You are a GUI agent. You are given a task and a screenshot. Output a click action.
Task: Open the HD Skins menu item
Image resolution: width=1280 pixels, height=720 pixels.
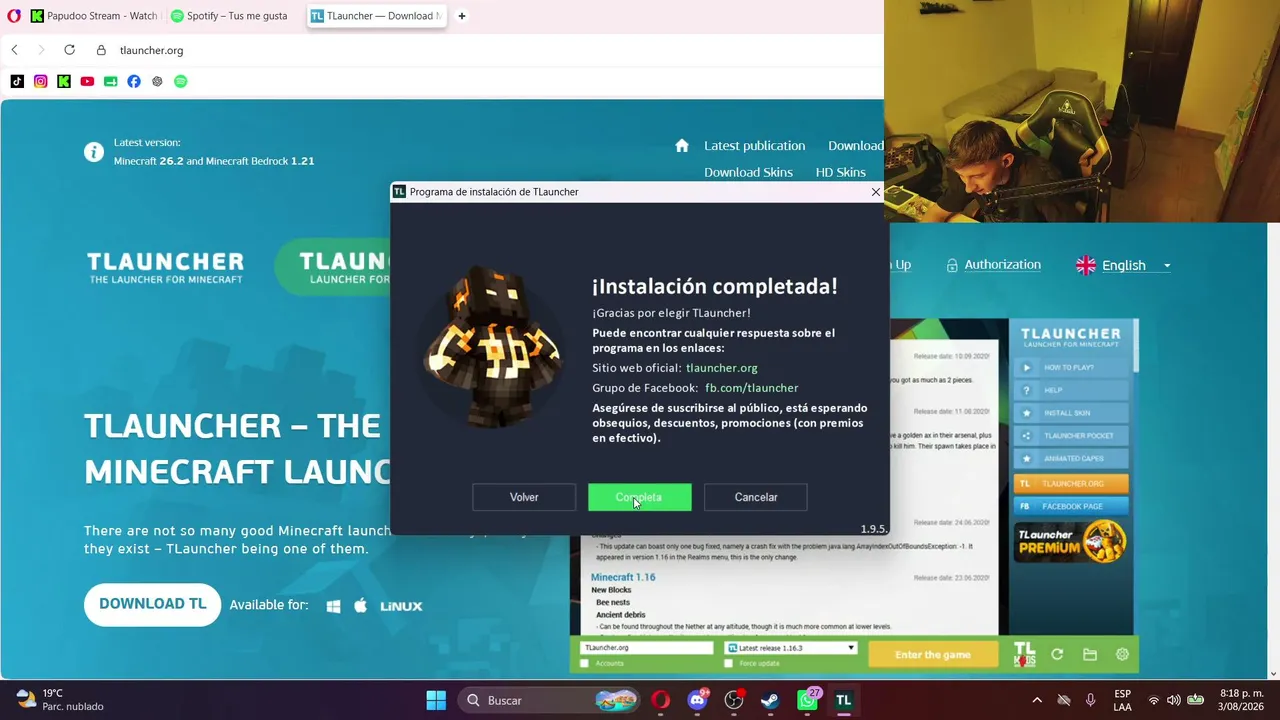(840, 172)
